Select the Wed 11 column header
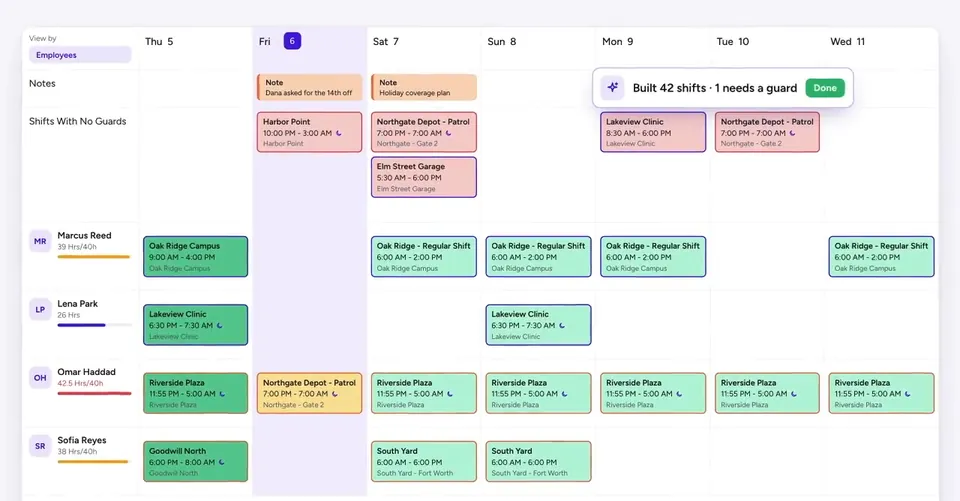This screenshot has height=501, width=960. click(x=847, y=42)
